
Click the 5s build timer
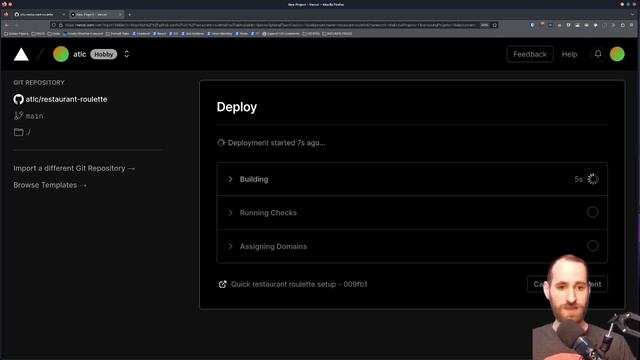578,179
